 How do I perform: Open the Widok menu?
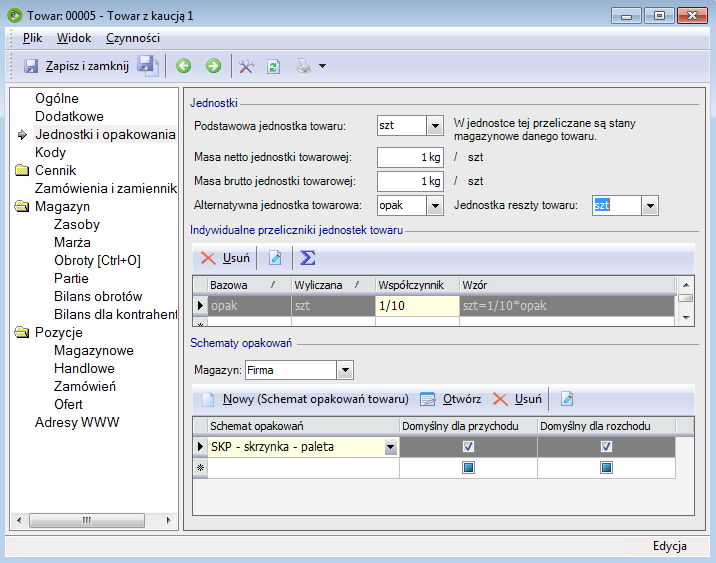point(74,38)
